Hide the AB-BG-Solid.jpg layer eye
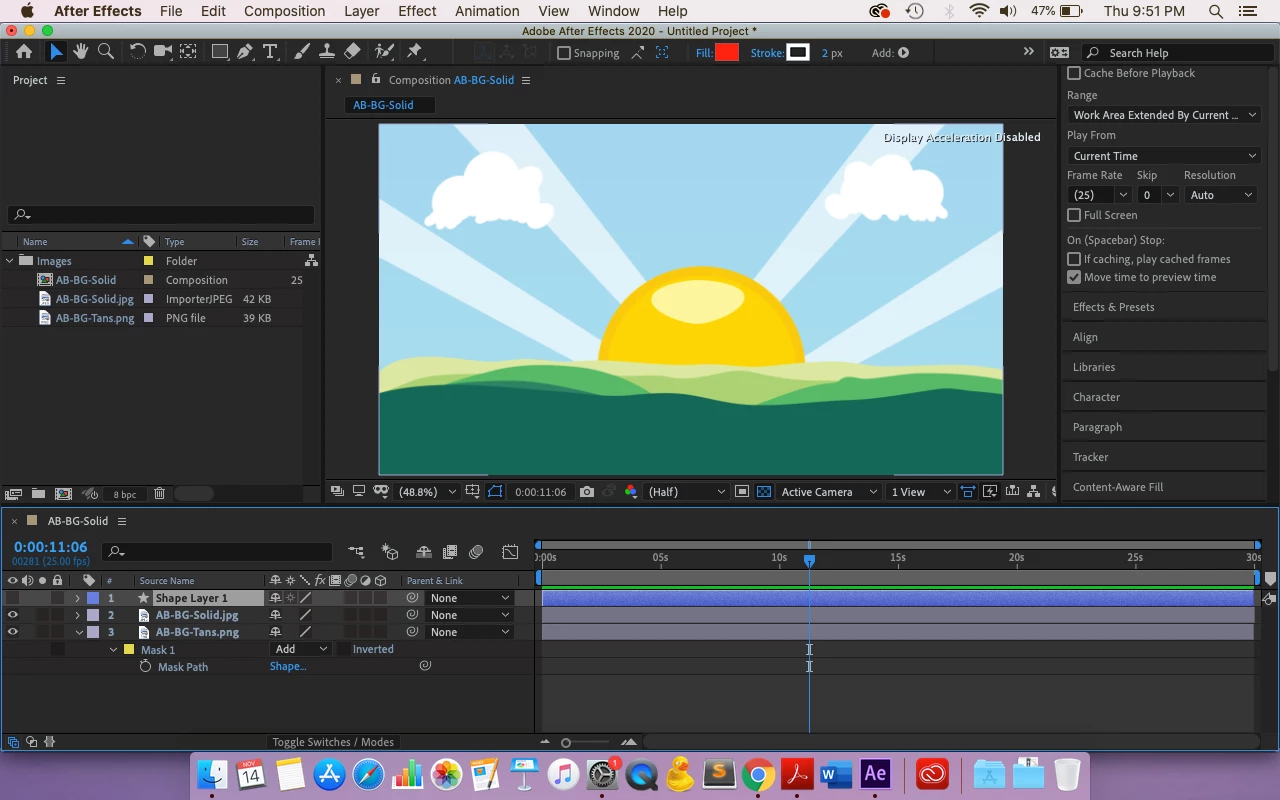The height and width of the screenshot is (800, 1280). (x=13, y=615)
